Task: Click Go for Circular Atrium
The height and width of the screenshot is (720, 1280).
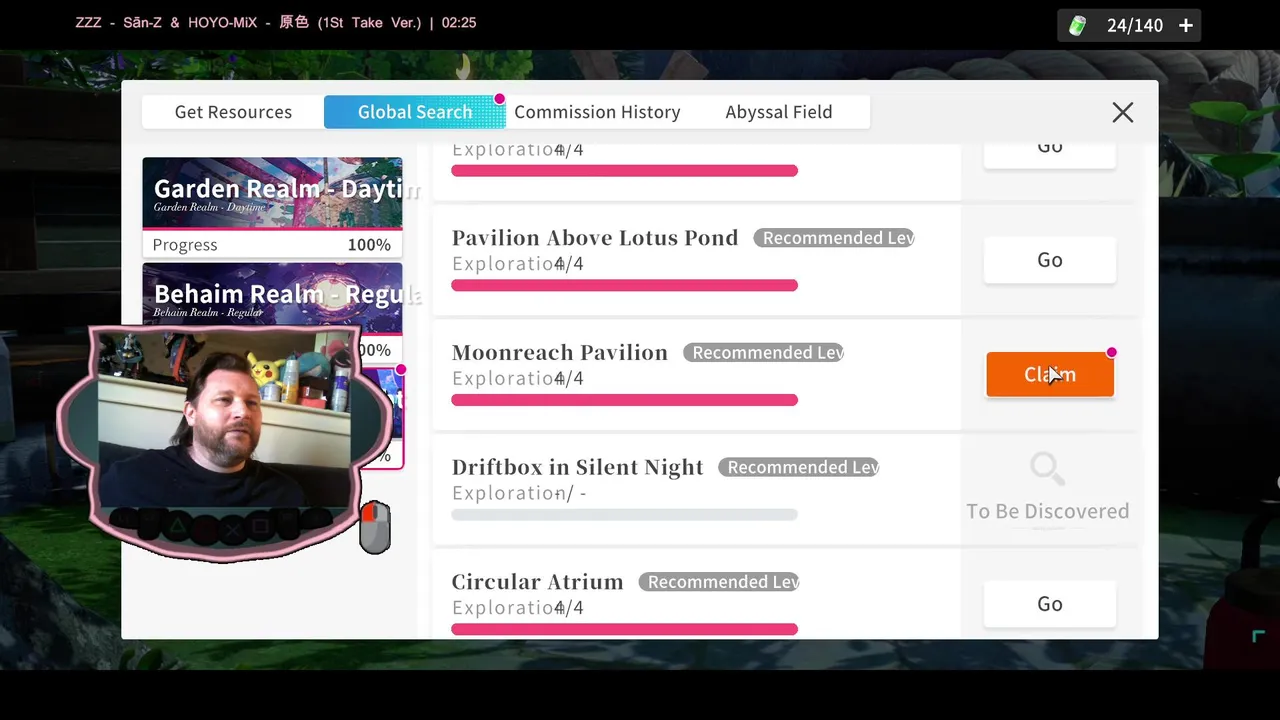Action: coord(1050,604)
